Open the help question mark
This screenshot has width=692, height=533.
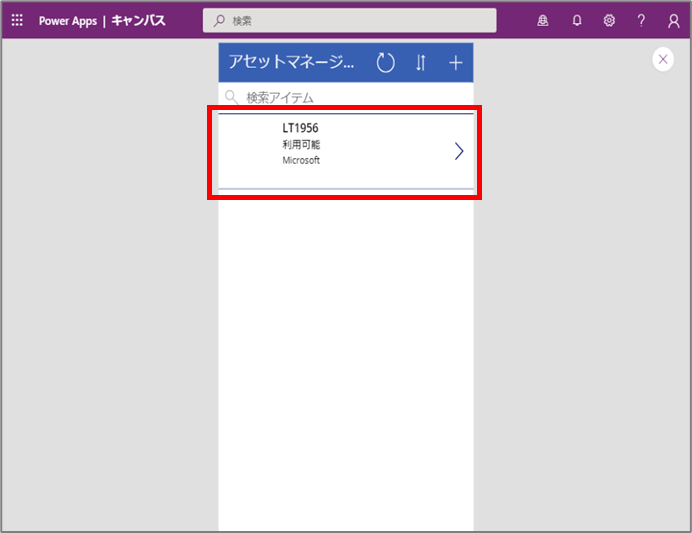point(641,20)
